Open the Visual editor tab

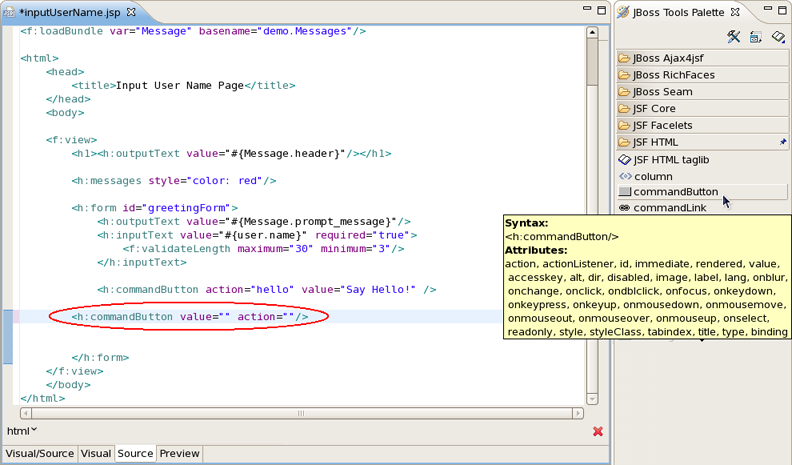(x=96, y=454)
